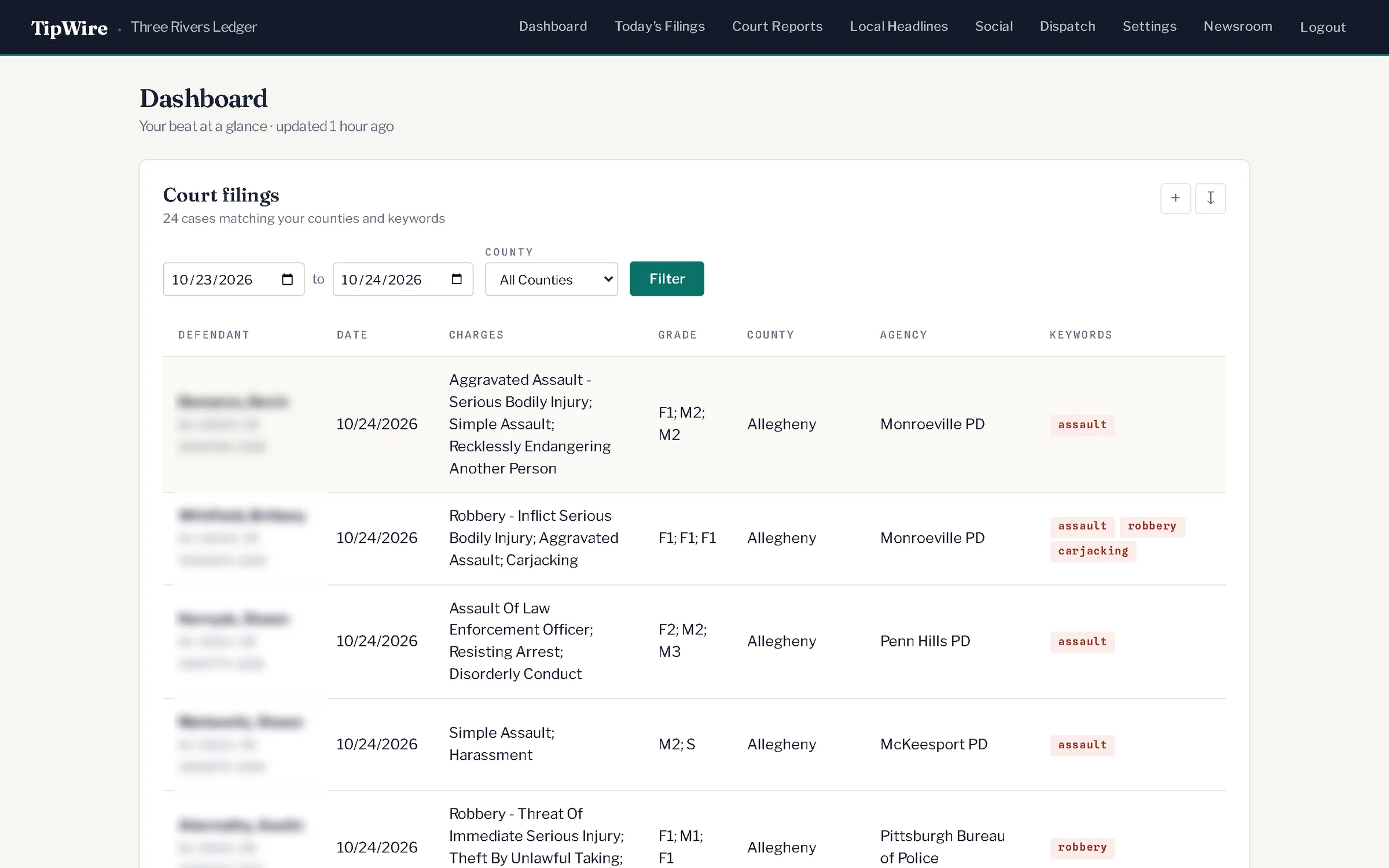Click the Date column header

pos(352,335)
